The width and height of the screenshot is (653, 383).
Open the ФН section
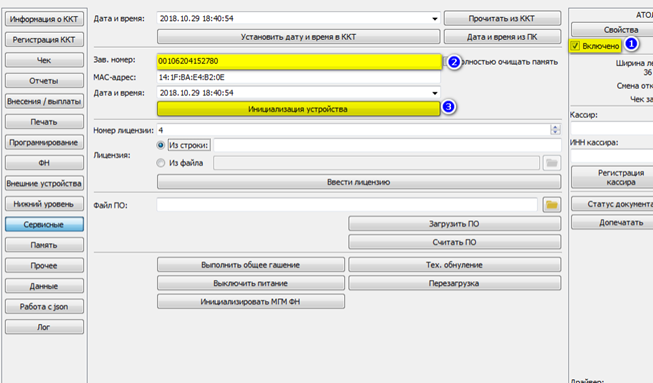click(44, 163)
